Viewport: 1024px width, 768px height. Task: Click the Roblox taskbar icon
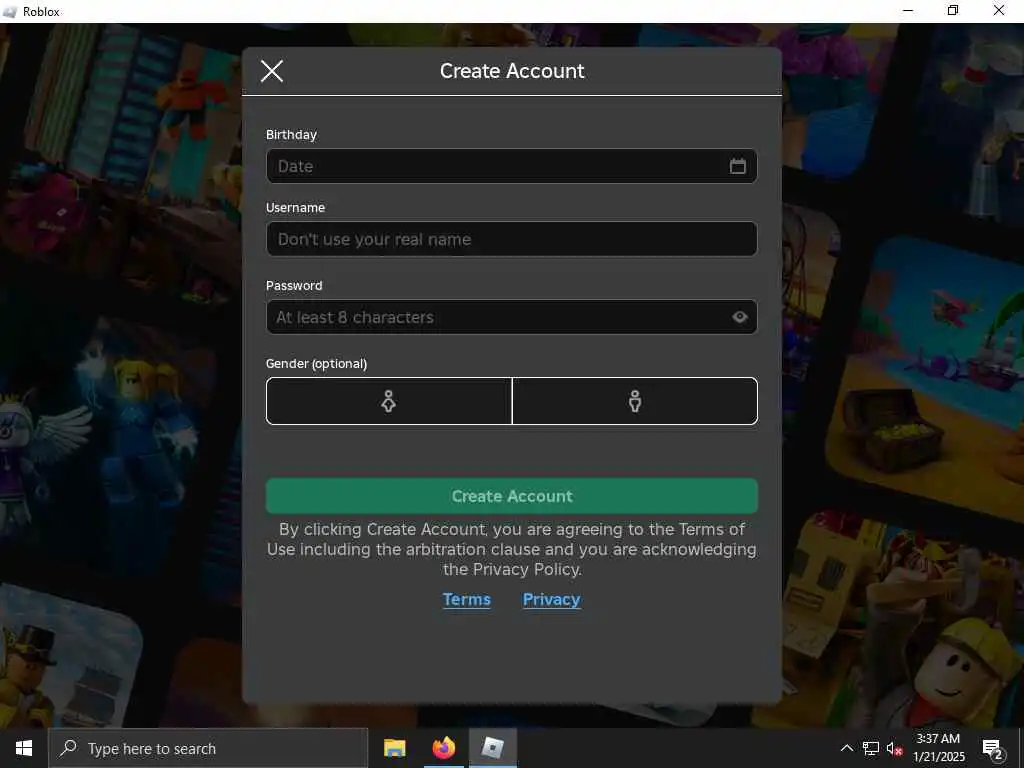493,748
